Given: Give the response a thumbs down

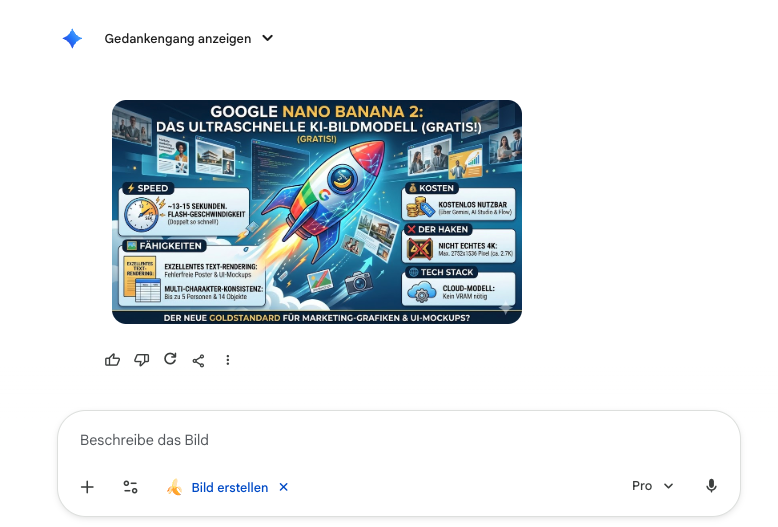Looking at the screenshot, I should 141,360.
